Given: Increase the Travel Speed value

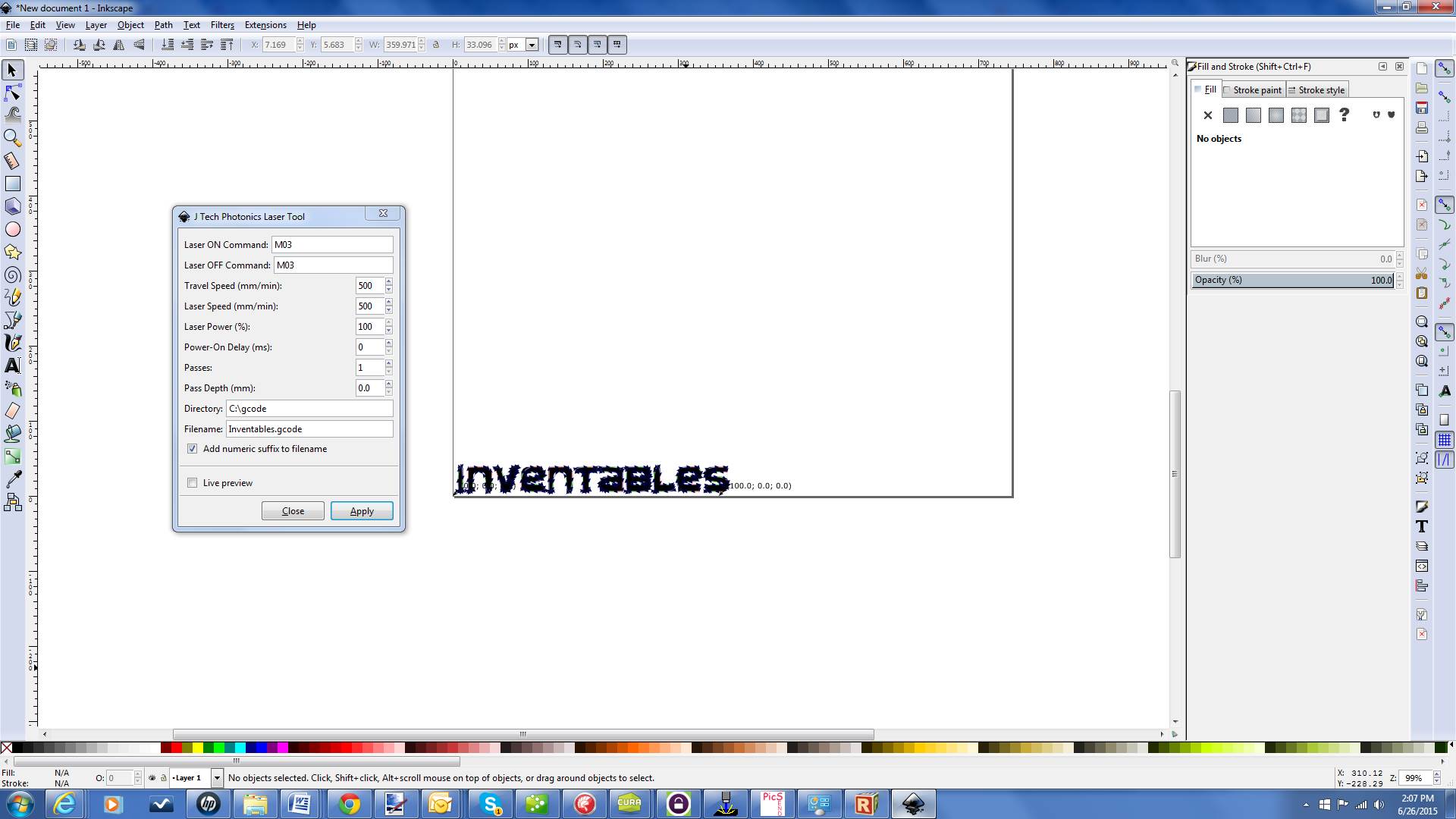Looking at the screenshot, I should pyautogui.click(x=389, y=282).
